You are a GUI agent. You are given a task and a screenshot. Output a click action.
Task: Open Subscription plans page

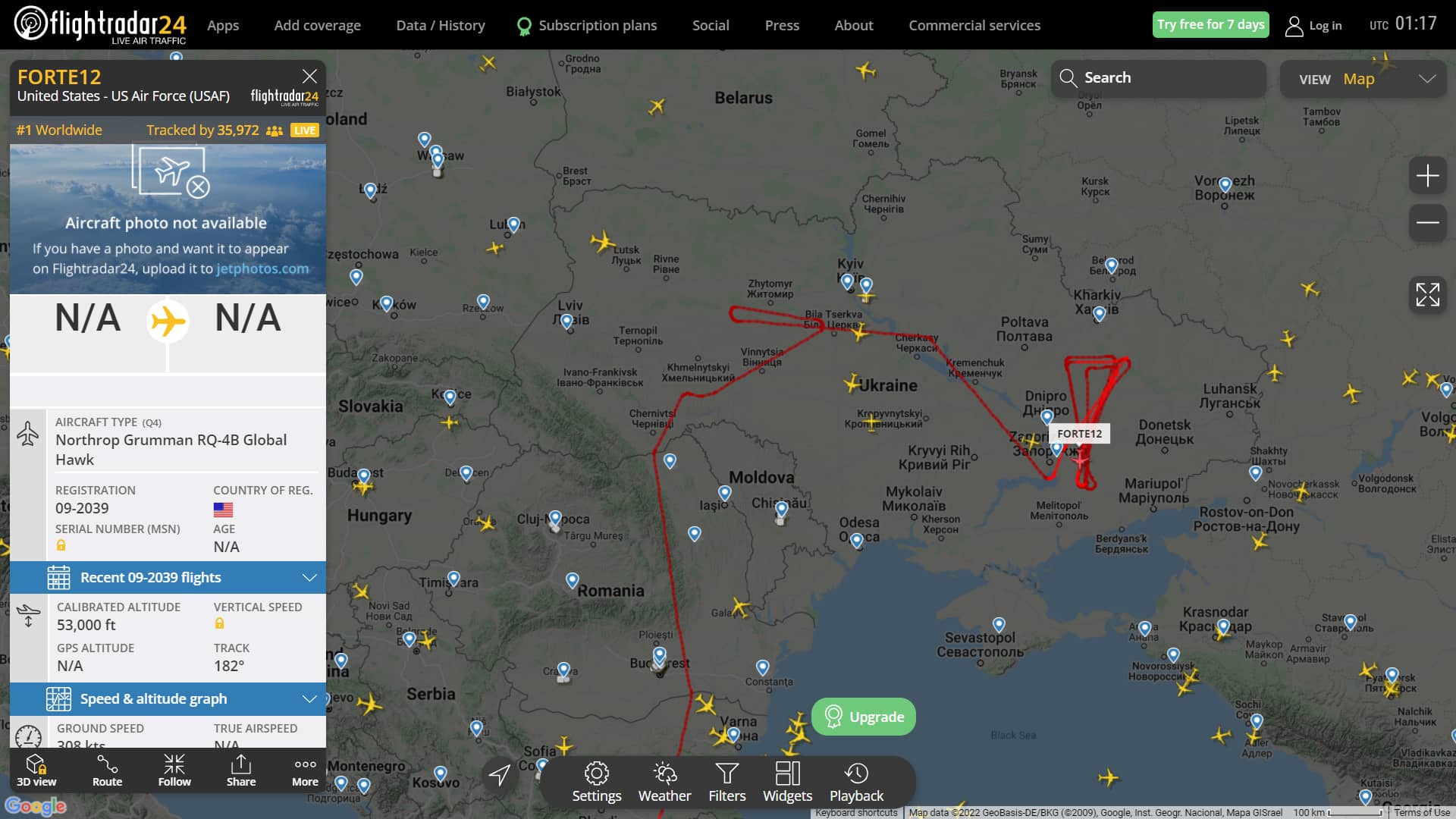(x=587, y=25)
